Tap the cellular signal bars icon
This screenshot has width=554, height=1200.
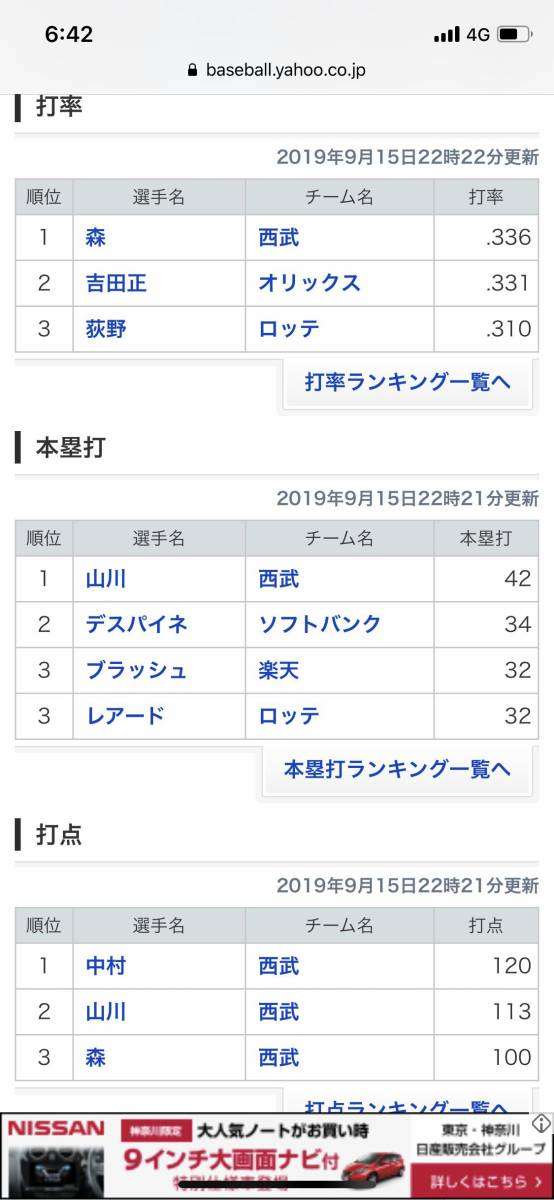coord(446,35)
